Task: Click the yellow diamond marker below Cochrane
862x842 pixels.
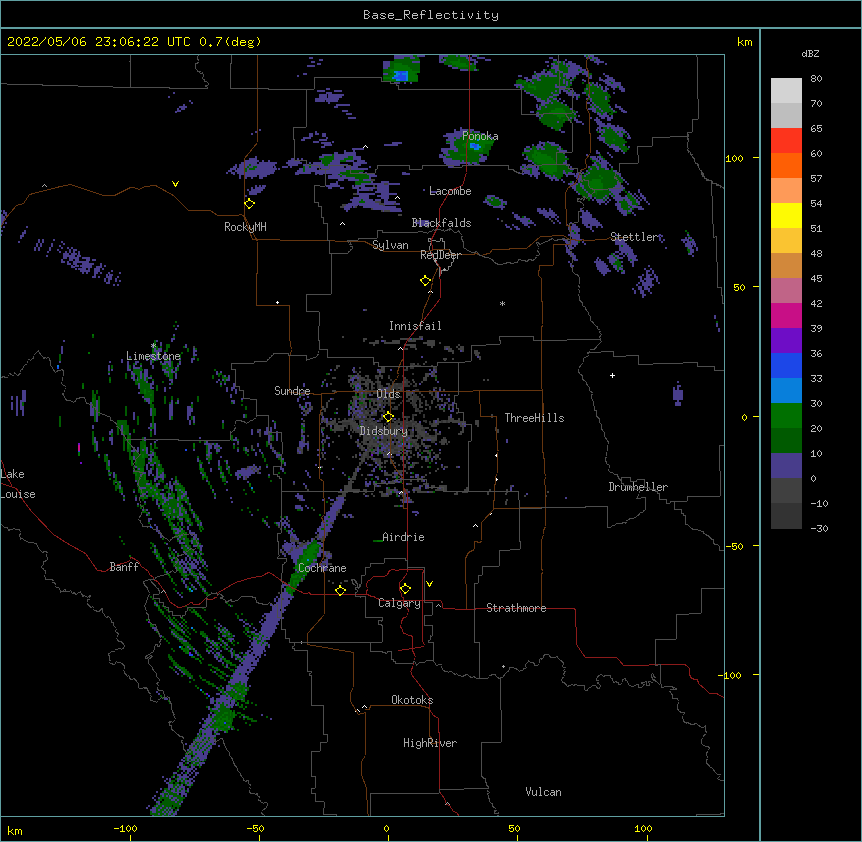Action: [340, 591]
